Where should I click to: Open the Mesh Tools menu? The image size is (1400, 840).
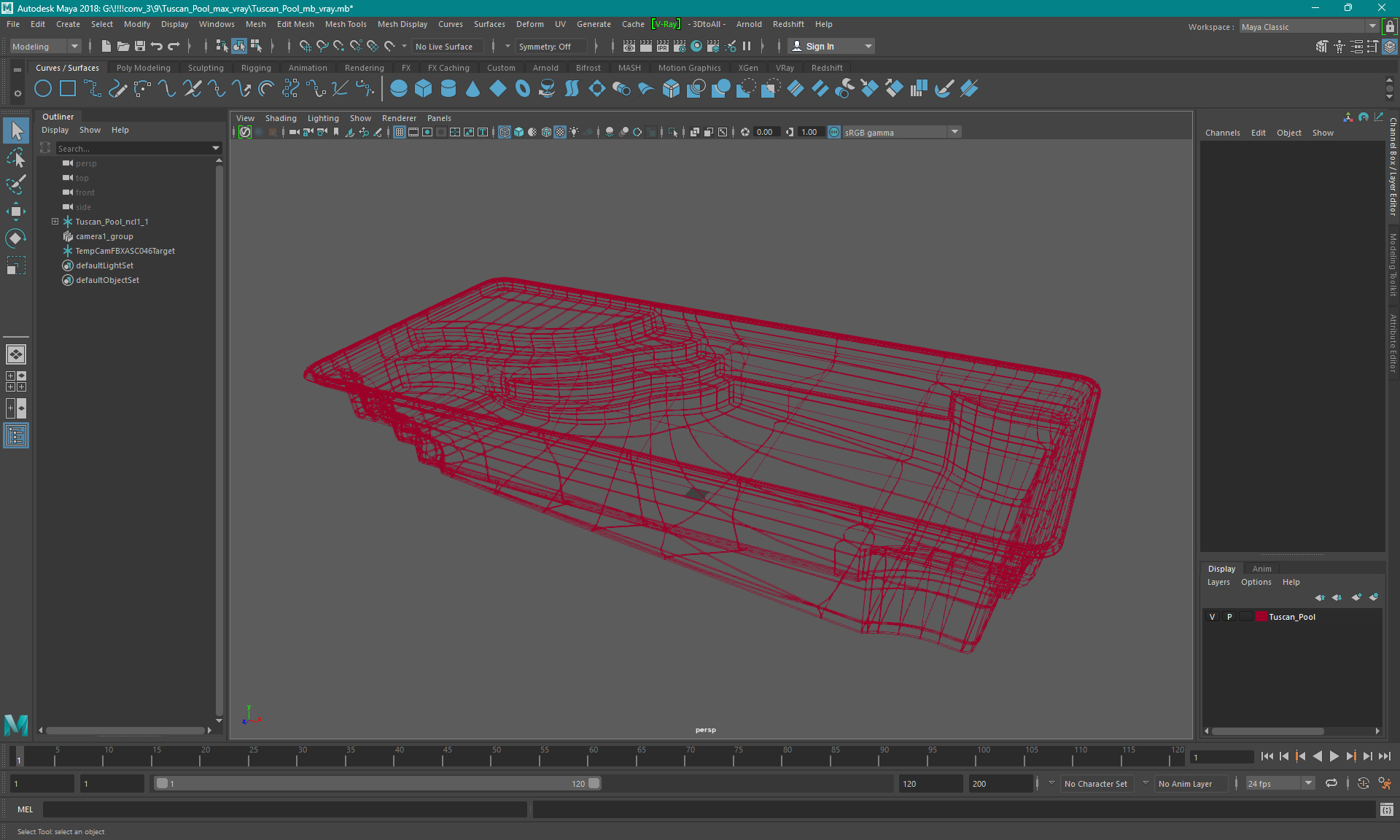click(346, 24)
